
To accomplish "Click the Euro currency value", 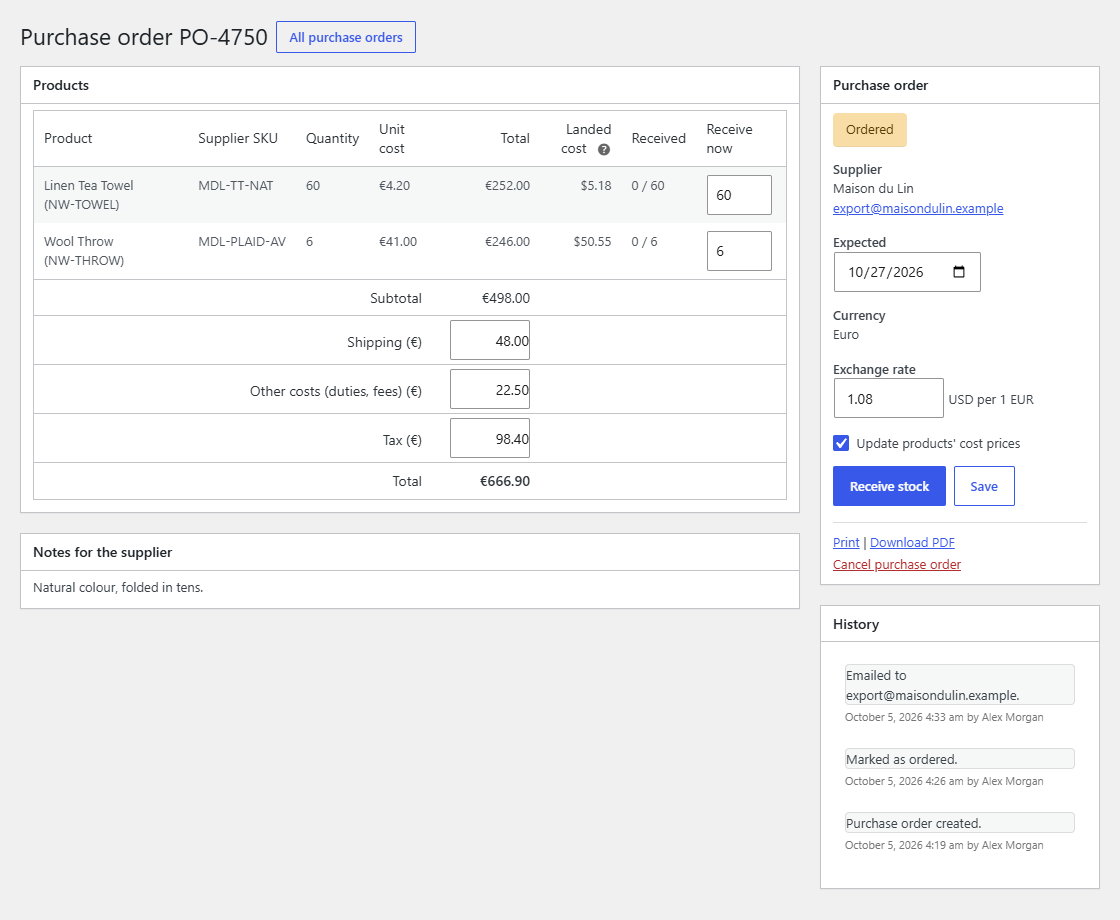I will tap(846, 334).
